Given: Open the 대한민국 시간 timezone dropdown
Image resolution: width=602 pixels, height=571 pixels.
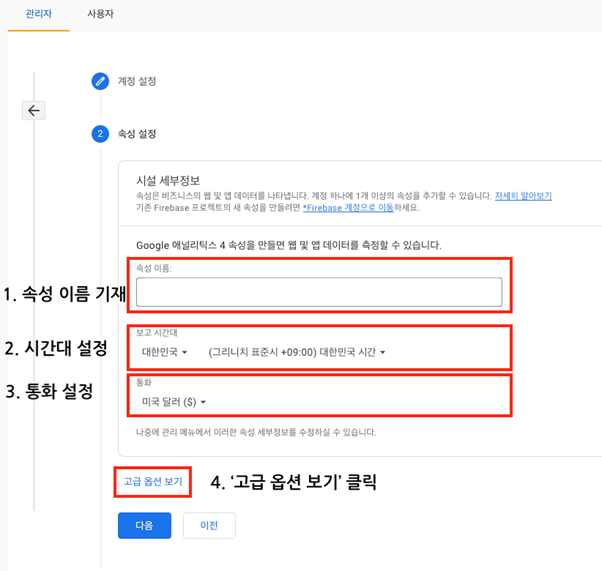Looking at the screenshot, I should click(297, 352).
